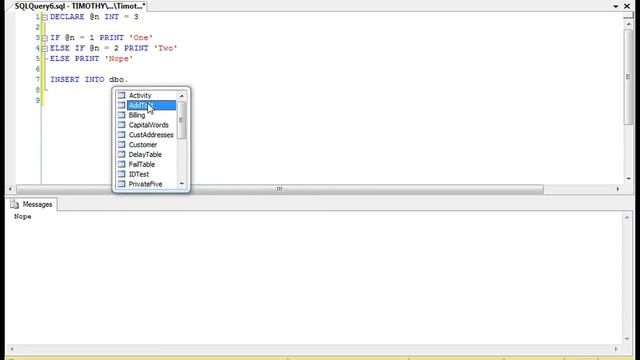Click the 'Two' string literal on line 4
Viewport: 640px width, 360px height.
(165, 48)
